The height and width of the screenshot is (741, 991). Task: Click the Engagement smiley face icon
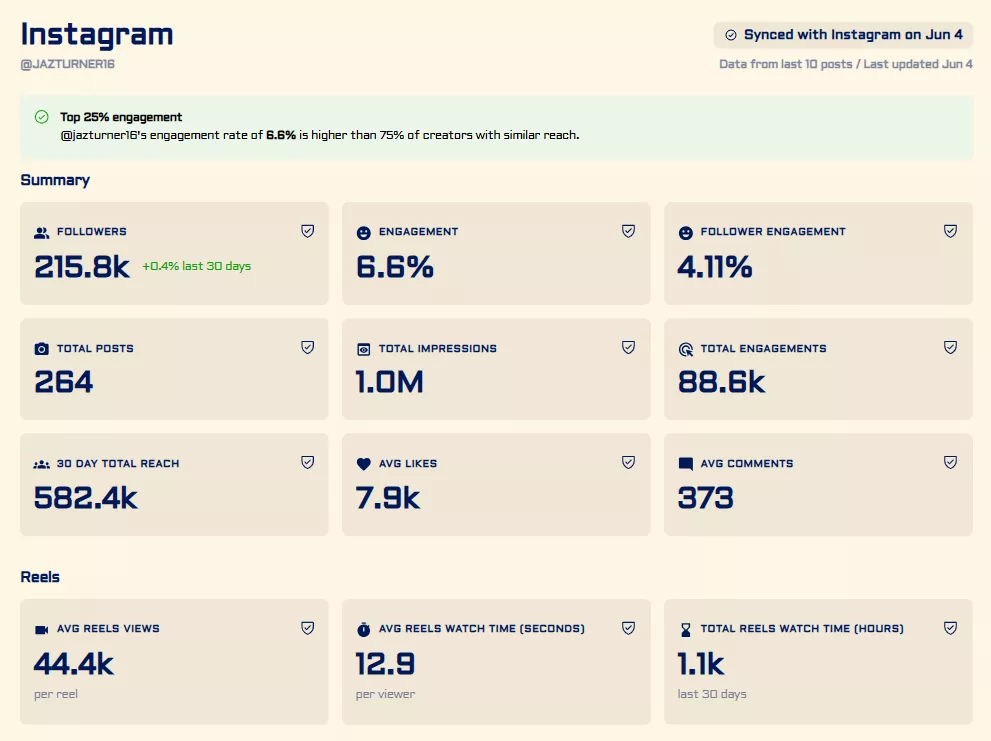click(x=363, y=233)
